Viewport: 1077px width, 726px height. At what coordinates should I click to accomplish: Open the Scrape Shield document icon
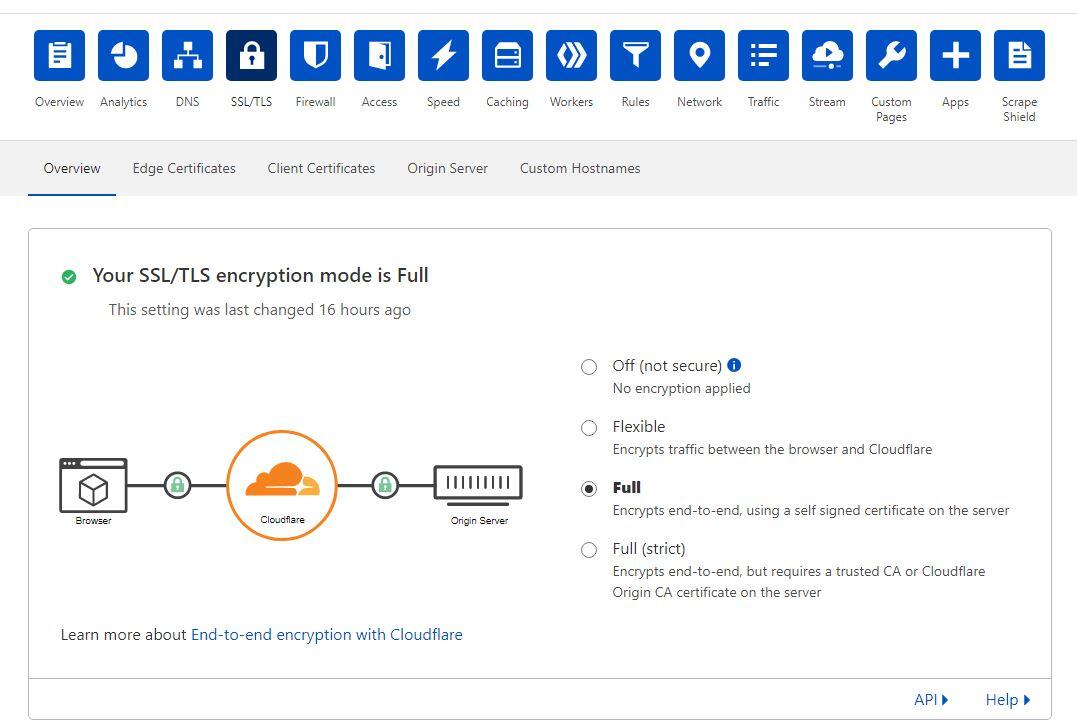1019,56
